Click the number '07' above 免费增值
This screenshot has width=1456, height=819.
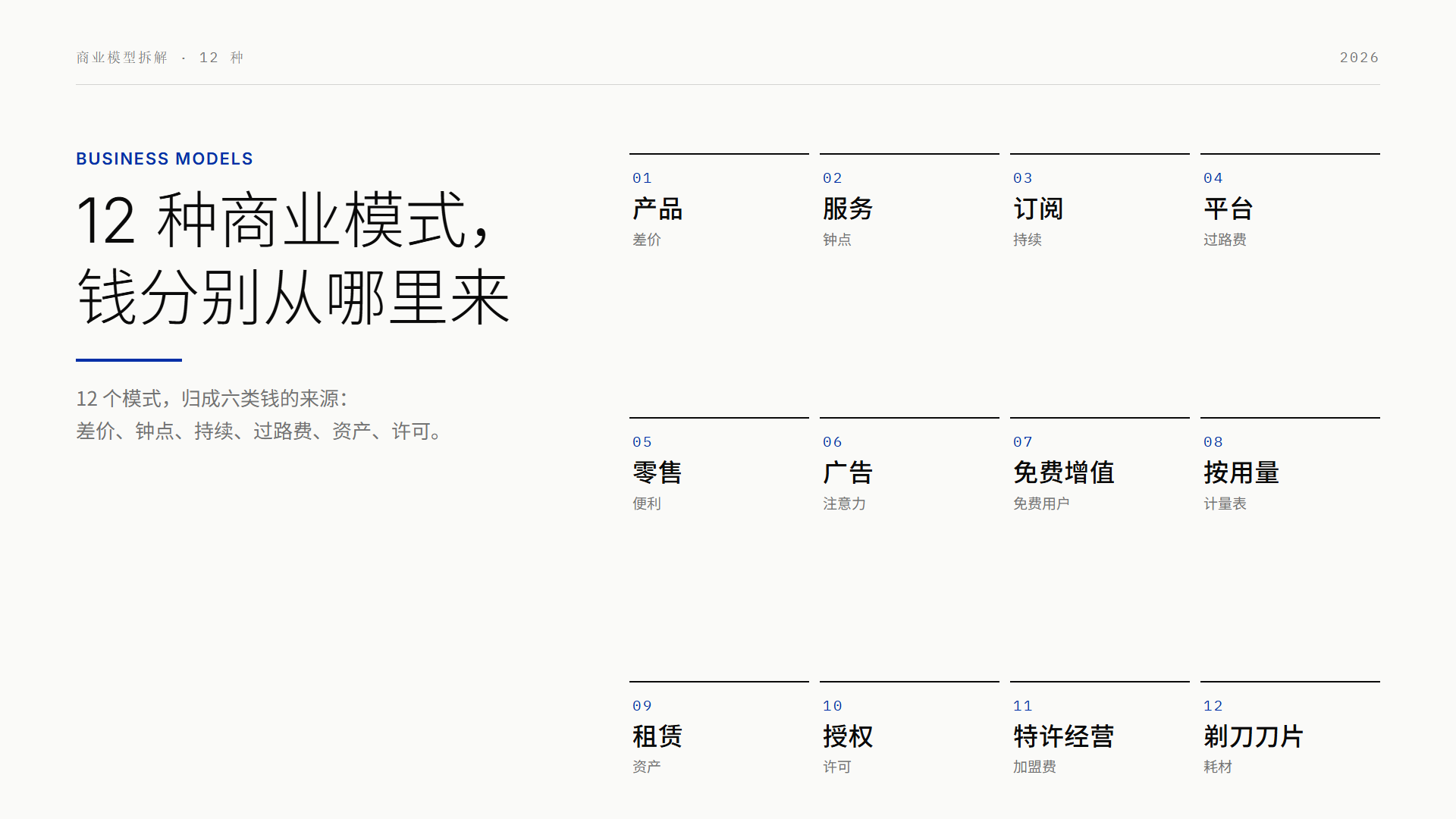(x=1023, y=442)
